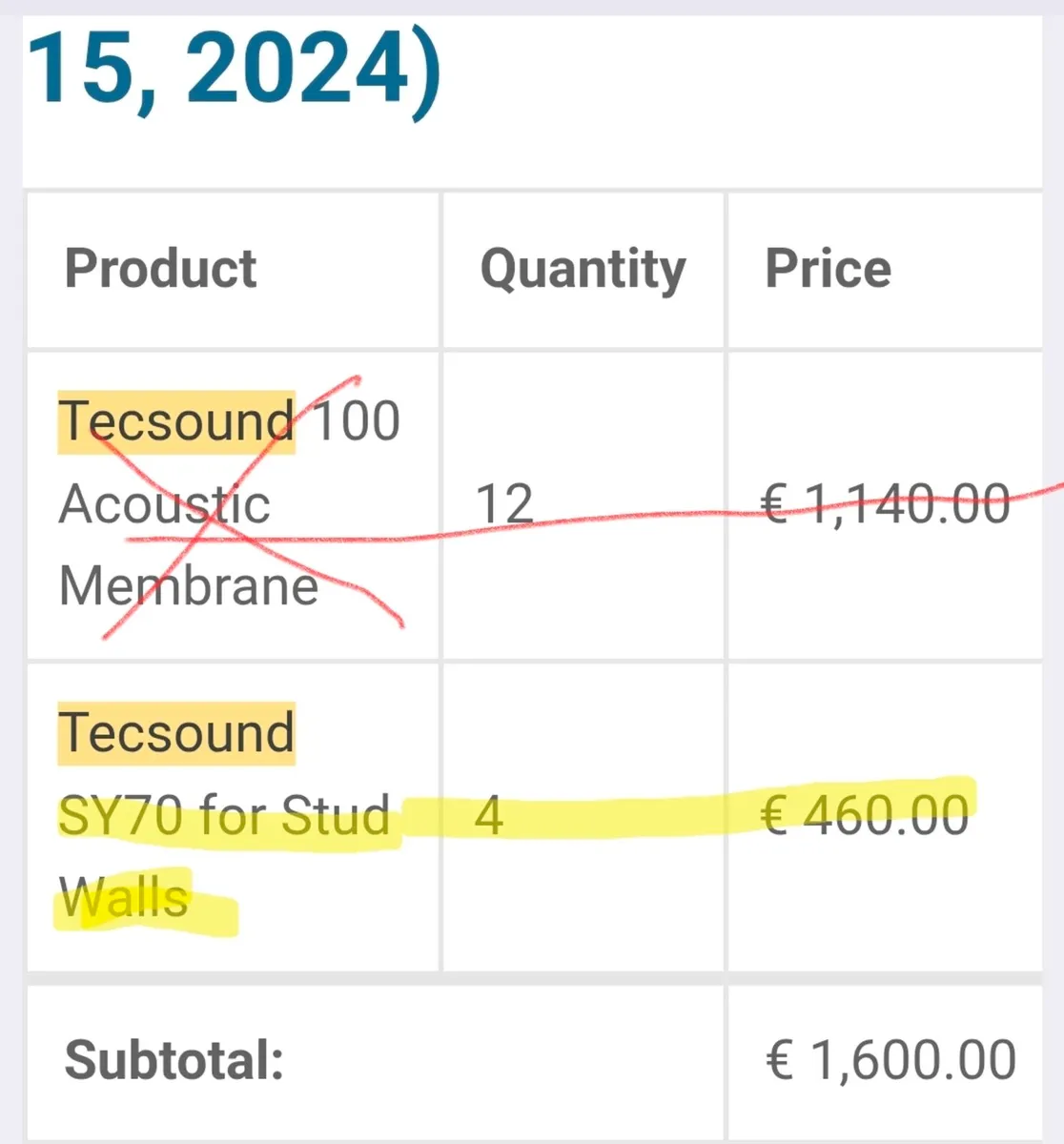Select the quantity 12 cell
The width and height of the screenshot is (1064, 1144).
[x=504, y=503]
